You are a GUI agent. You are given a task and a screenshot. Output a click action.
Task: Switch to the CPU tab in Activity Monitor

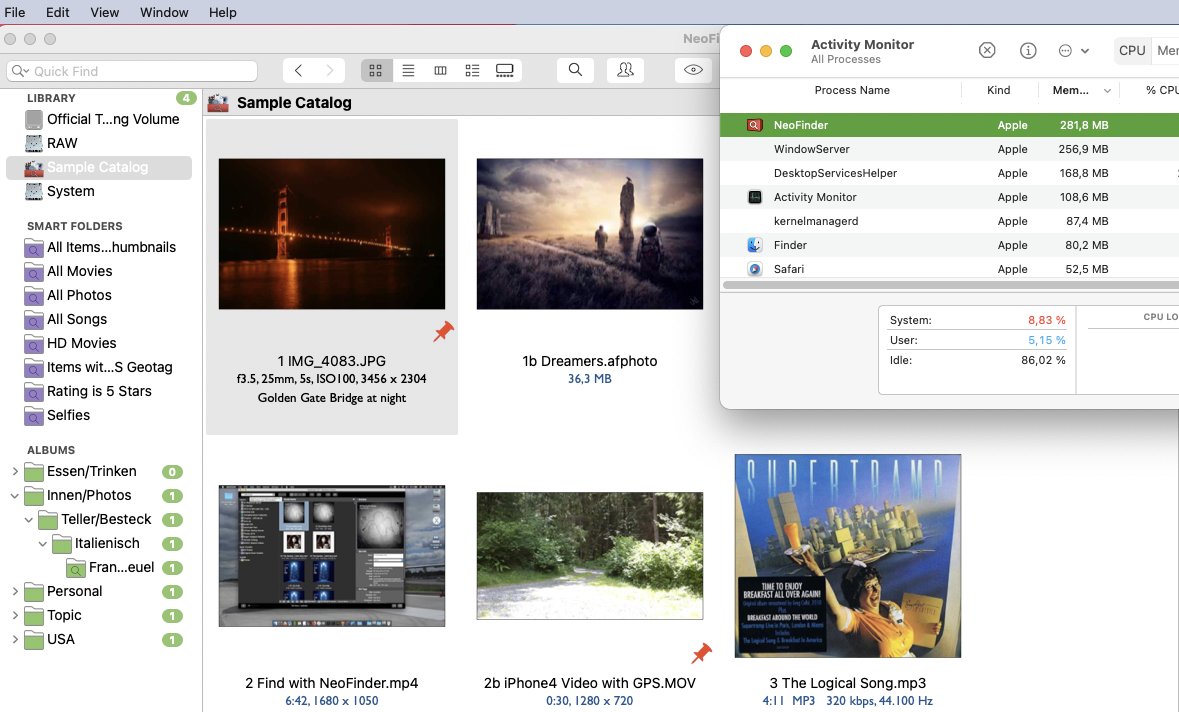click(x=1132, y=50)
